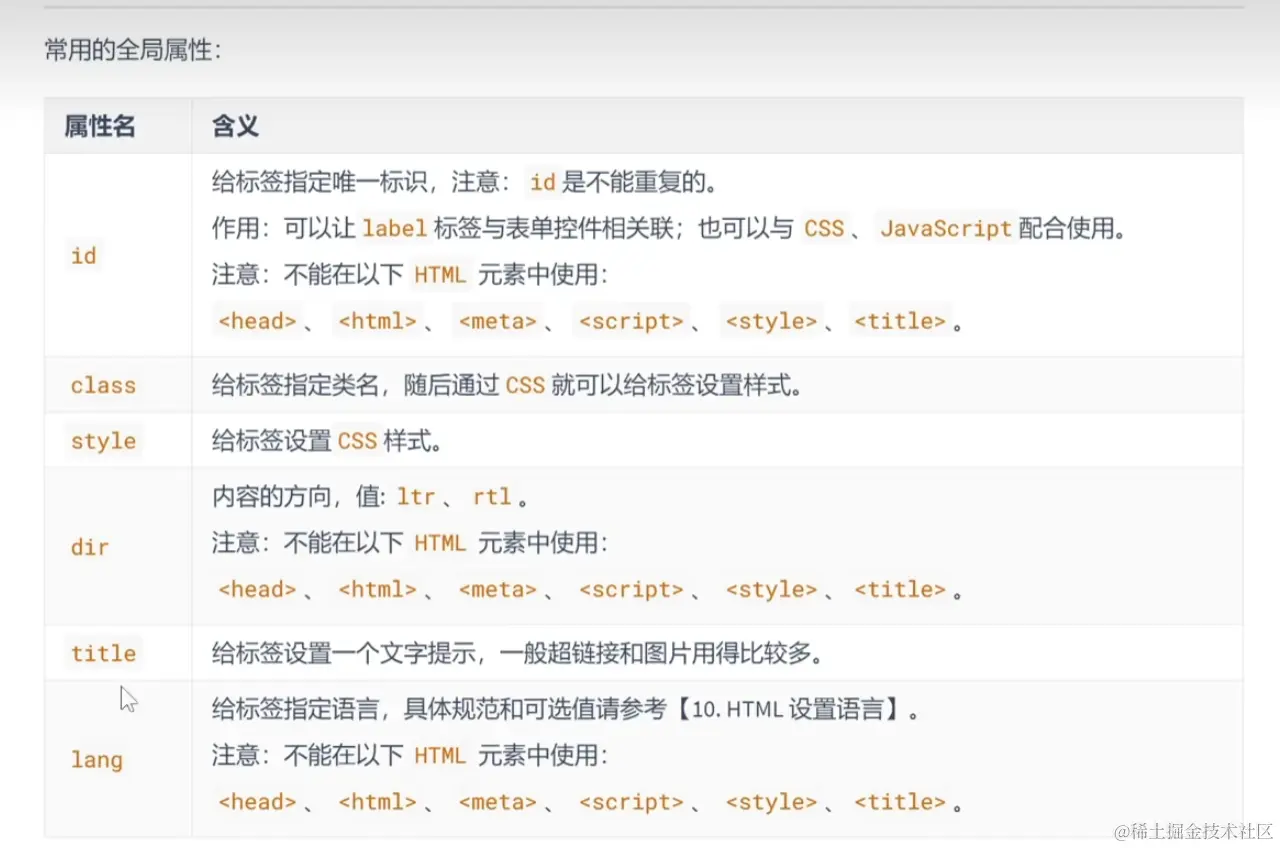This screenshot has height=848, width=1280.
Task: Click the heading '常用的全局属性:'
Action: point(132,50)
